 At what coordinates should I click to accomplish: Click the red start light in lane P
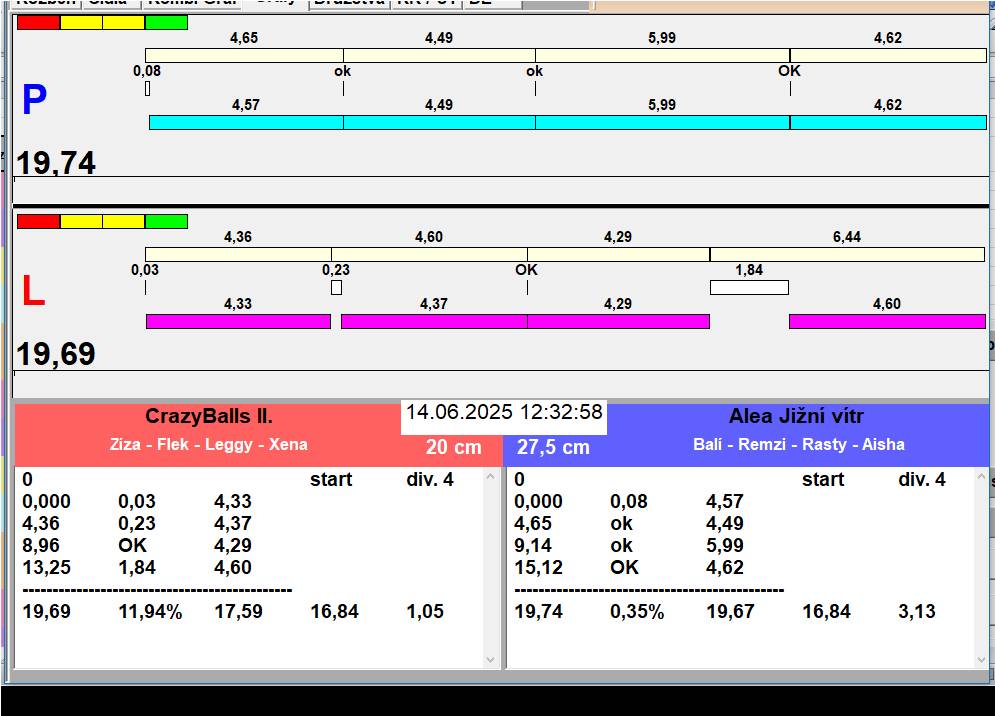[39, 23]
